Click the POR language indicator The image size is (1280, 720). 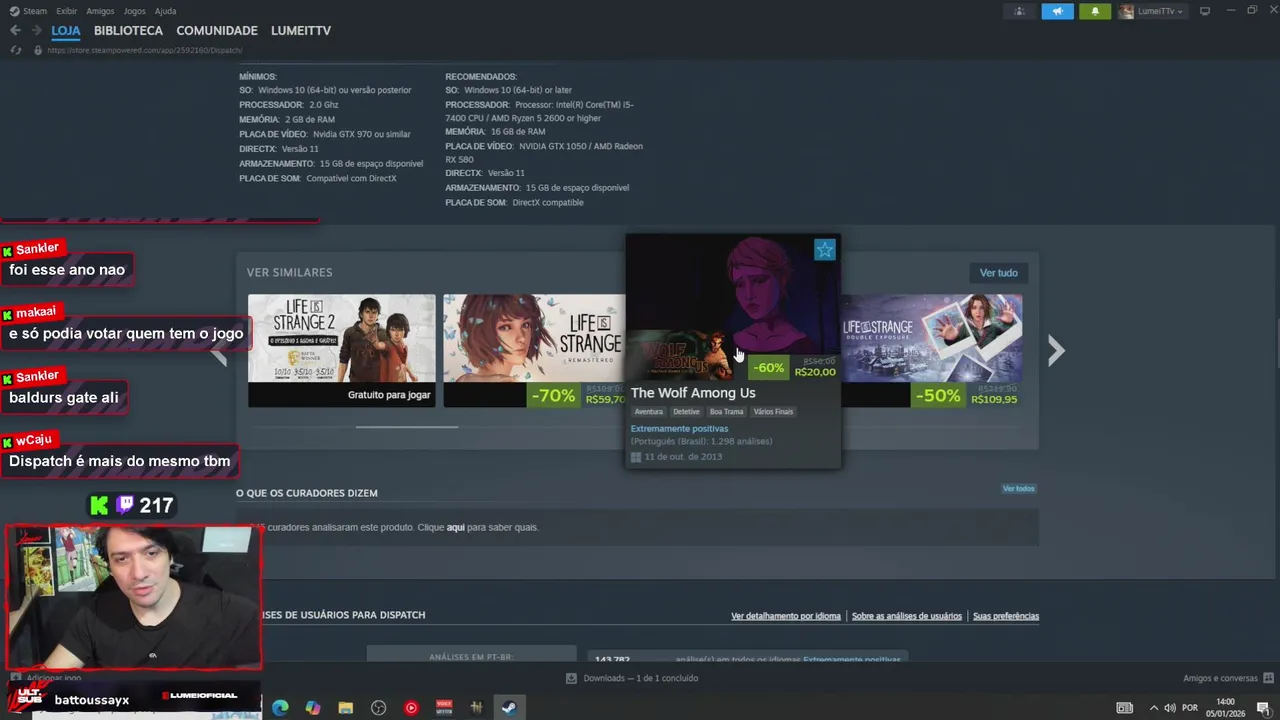(x=1190, y=708)
